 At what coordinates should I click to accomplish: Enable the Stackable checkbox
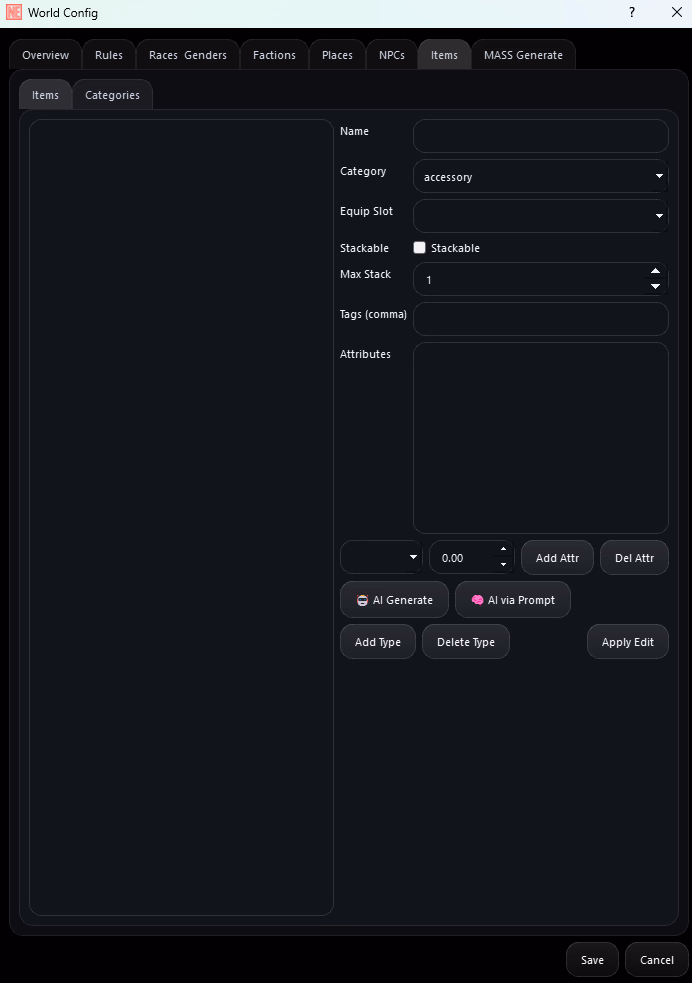pos(420,248)
